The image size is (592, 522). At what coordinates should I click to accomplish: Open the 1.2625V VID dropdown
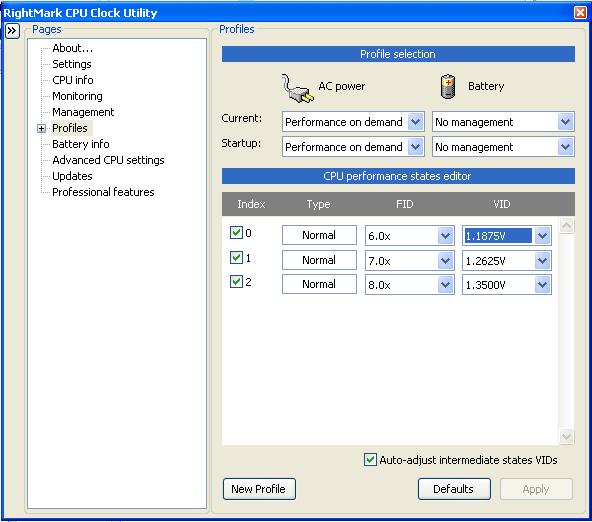(x=543, y=260)
